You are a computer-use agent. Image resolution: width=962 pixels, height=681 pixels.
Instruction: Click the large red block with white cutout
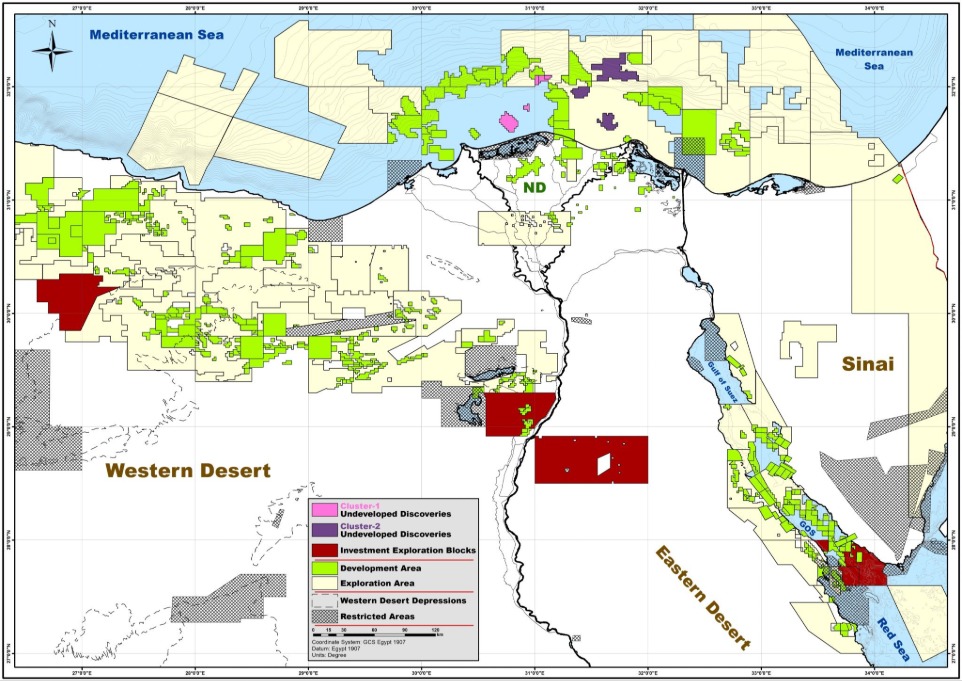coord(591,459)
